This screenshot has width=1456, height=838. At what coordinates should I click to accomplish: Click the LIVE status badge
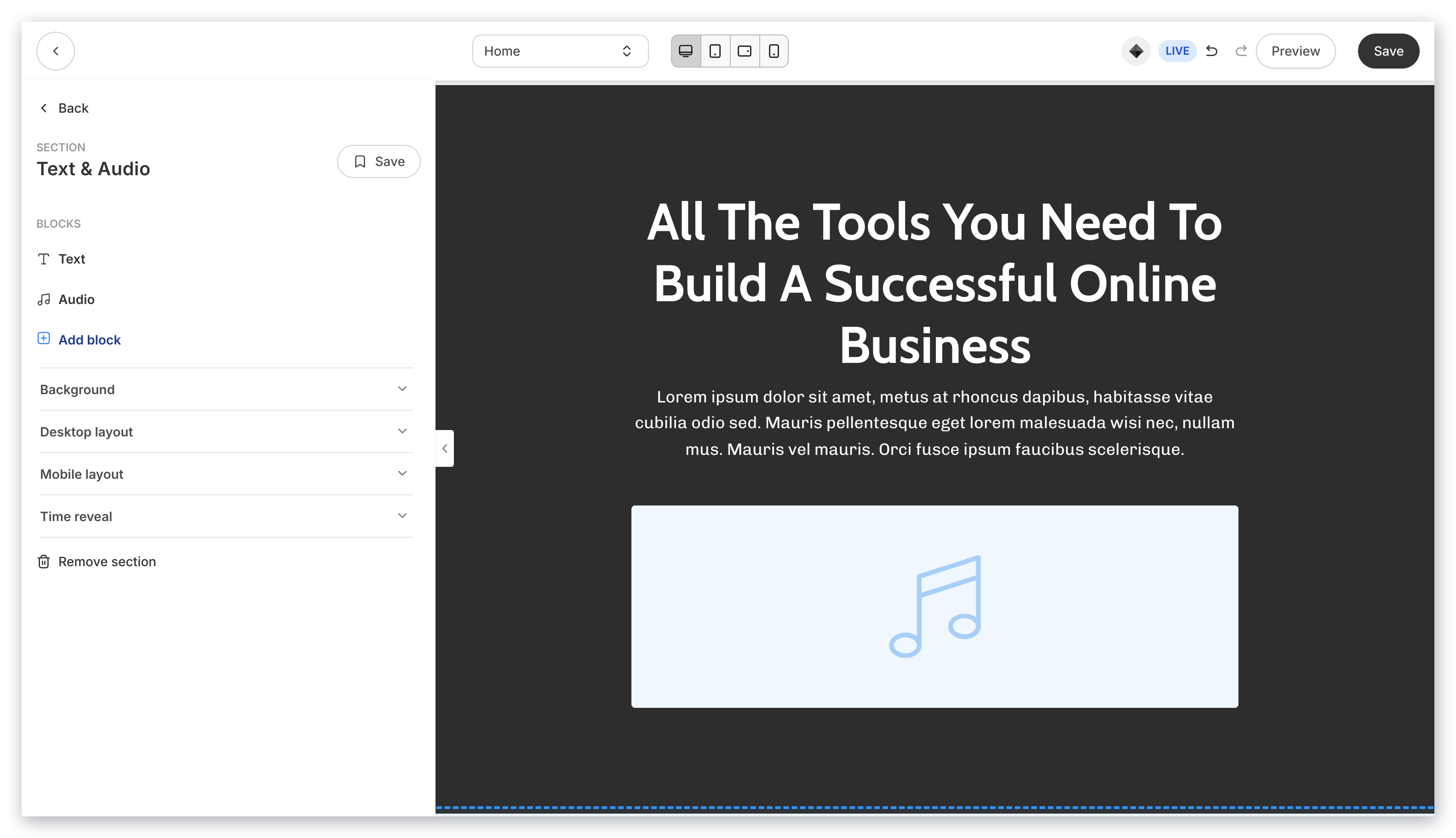(1176, 51)
